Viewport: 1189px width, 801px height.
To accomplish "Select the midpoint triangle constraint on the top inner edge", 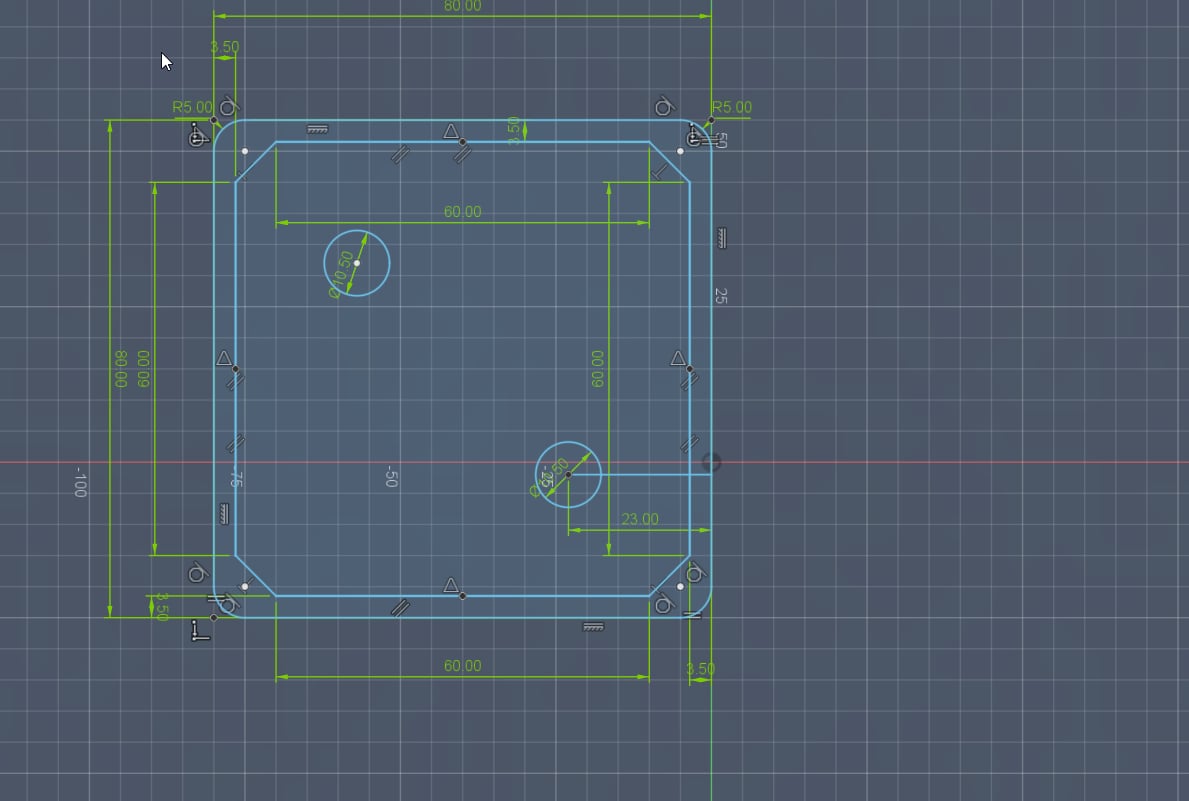I will coord(450,132).
